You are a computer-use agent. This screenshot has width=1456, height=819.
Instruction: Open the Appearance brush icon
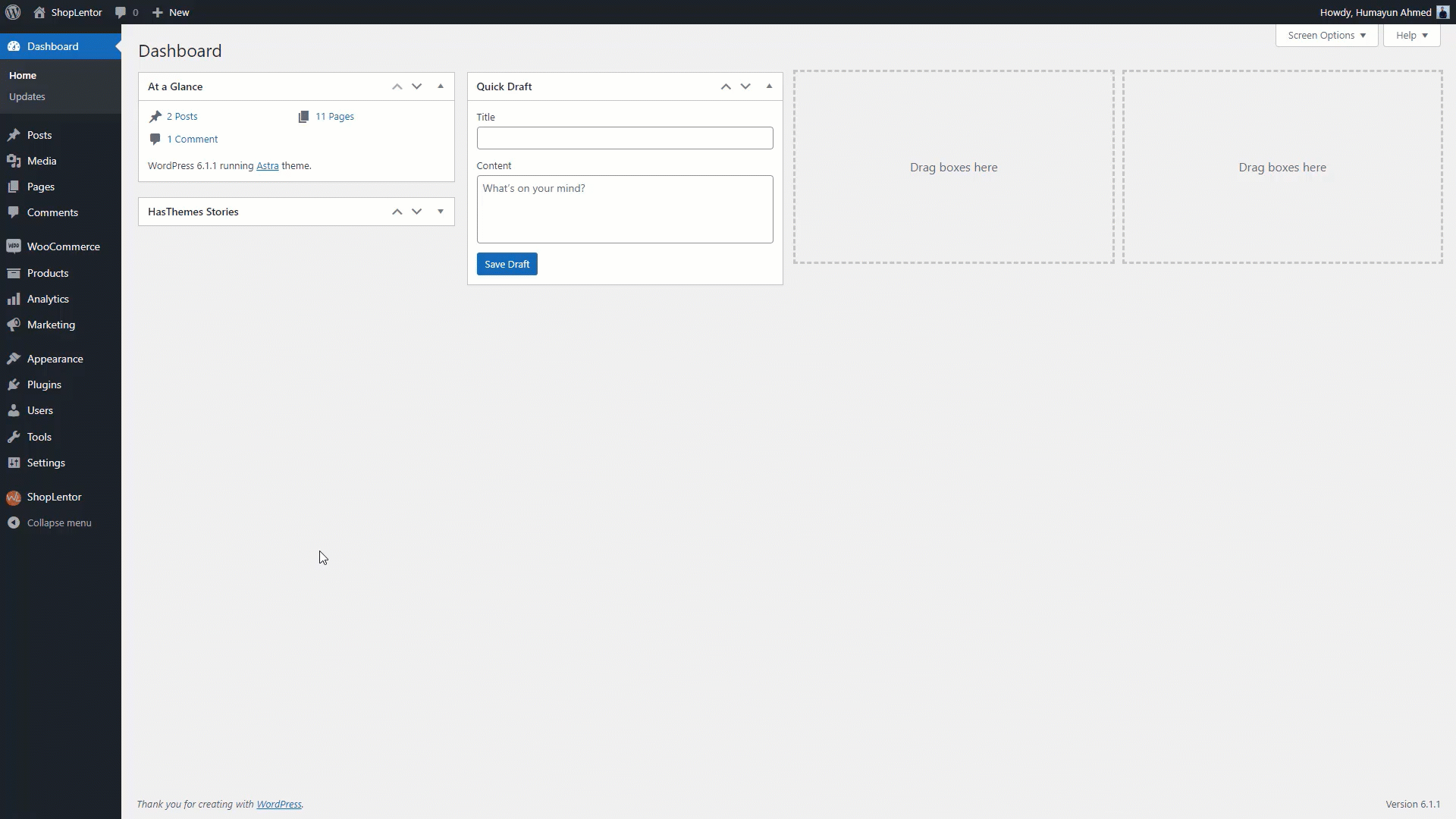click(x=15, y=358)
